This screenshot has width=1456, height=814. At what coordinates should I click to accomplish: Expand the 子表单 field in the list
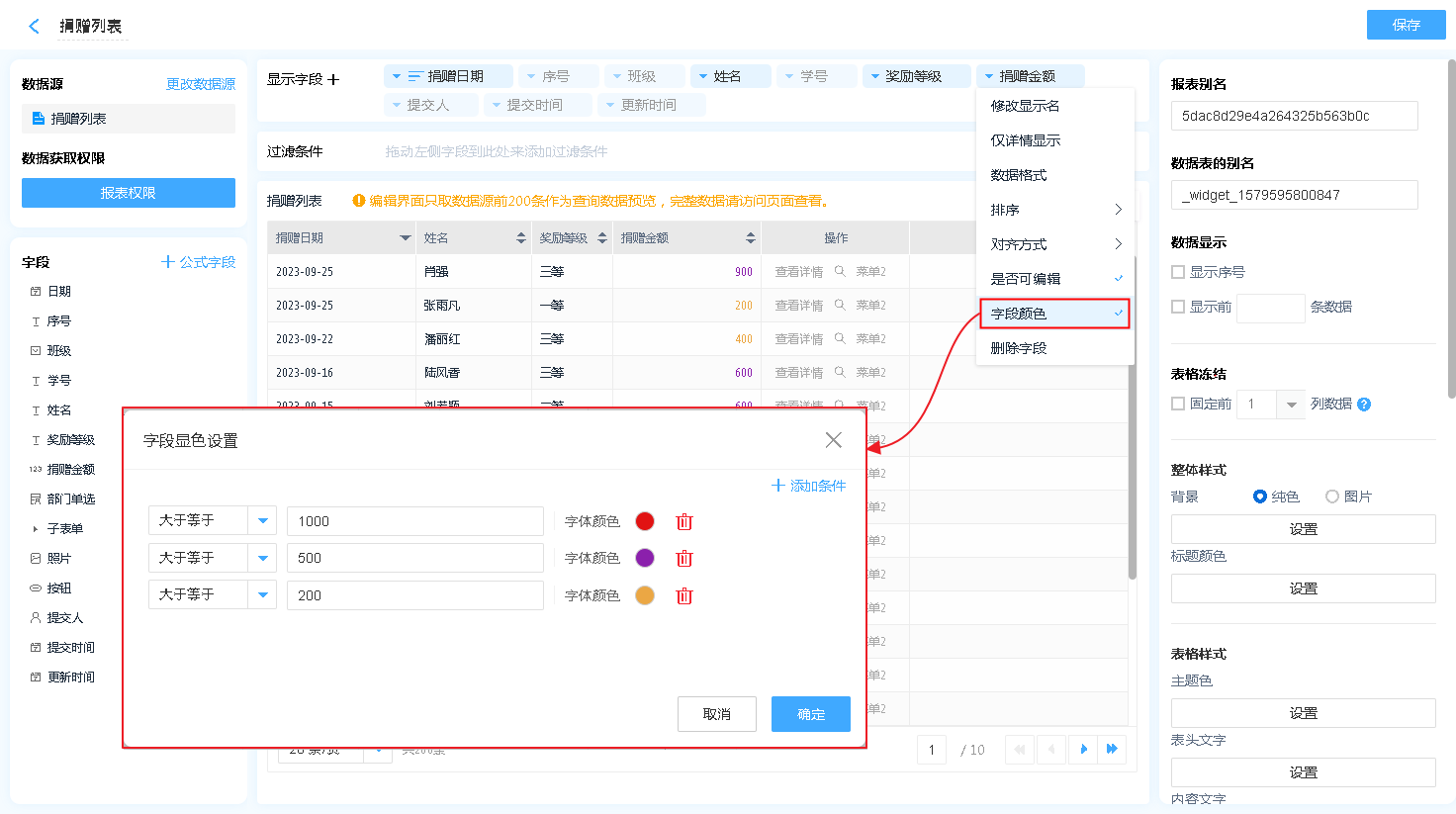click(x=36, y=529)
